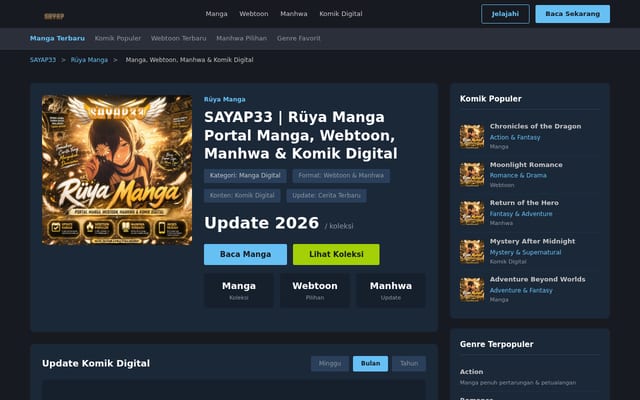Click the Update Komik Digital heading
Image resolution: width=640 pixels, height=400 pixels.
pyautogui.click(x=96, y=364)
